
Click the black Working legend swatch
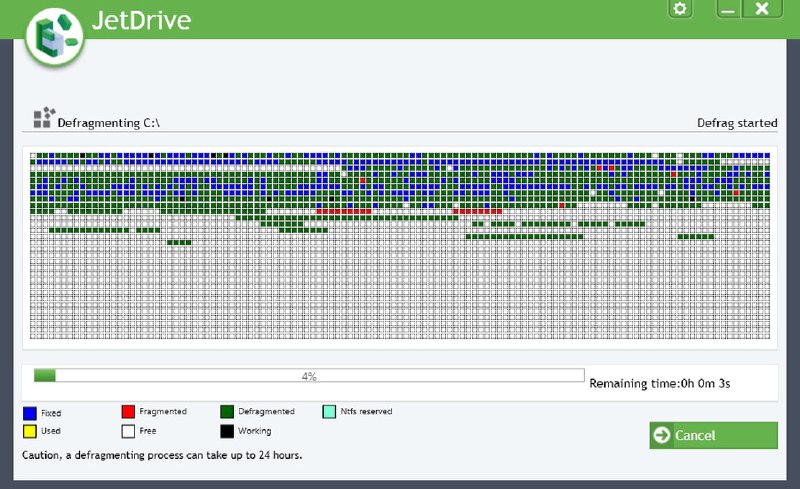coord(228,431)
